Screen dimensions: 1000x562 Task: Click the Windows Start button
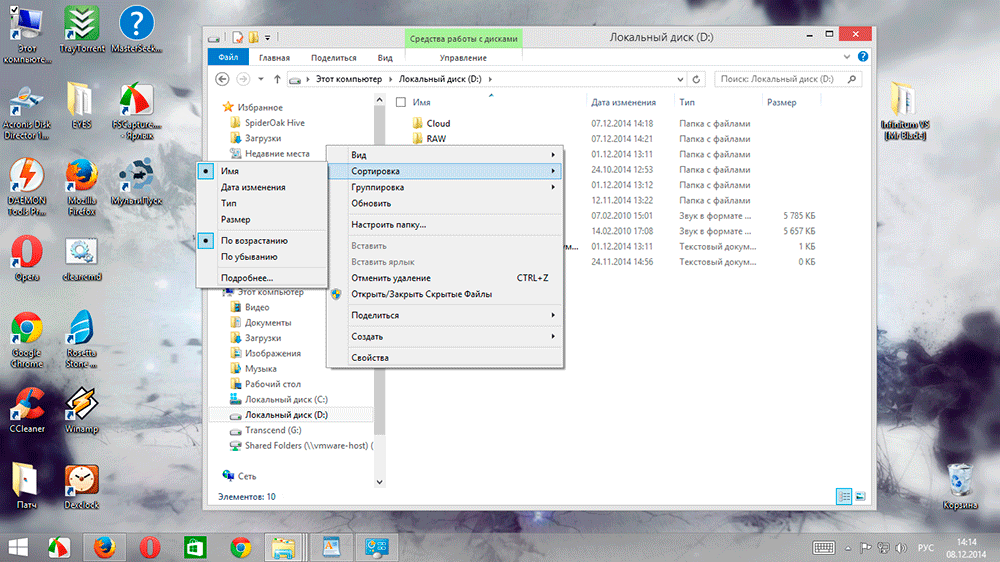[x=18, y=547]
